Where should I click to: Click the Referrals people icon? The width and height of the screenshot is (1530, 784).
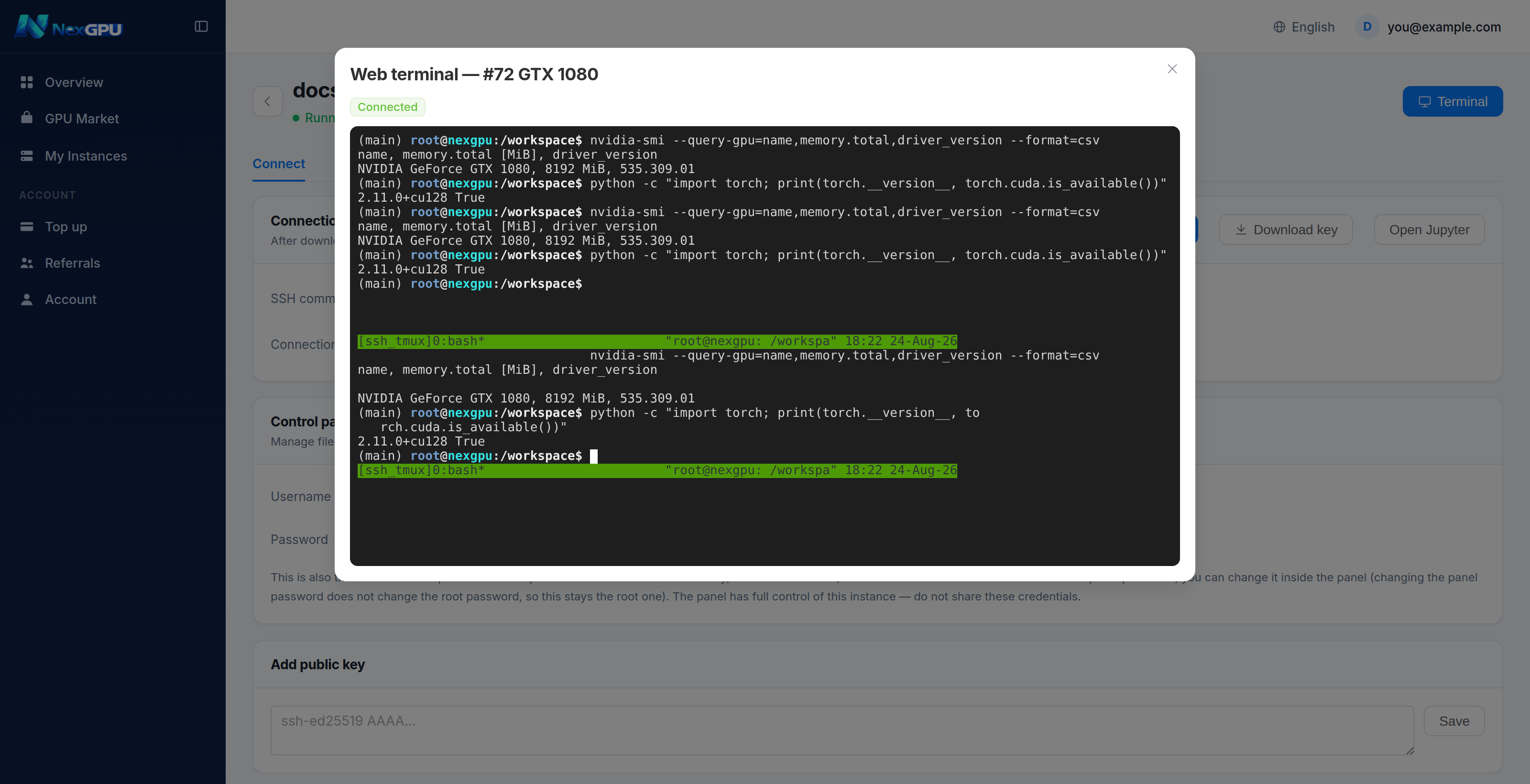click(27, 262)
